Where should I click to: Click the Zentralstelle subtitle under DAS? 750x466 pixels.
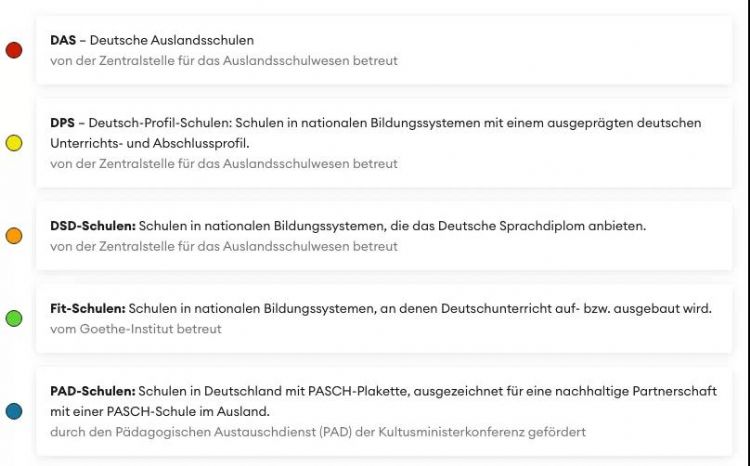[223, 60]
